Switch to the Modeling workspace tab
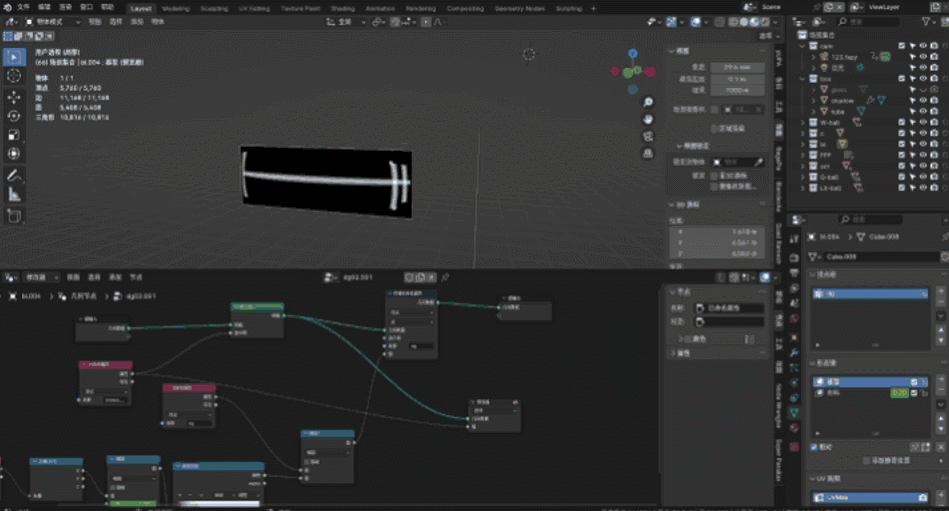The width and height of the screenshot is (949, 511). pyautogui.click(x=176, y=8)
